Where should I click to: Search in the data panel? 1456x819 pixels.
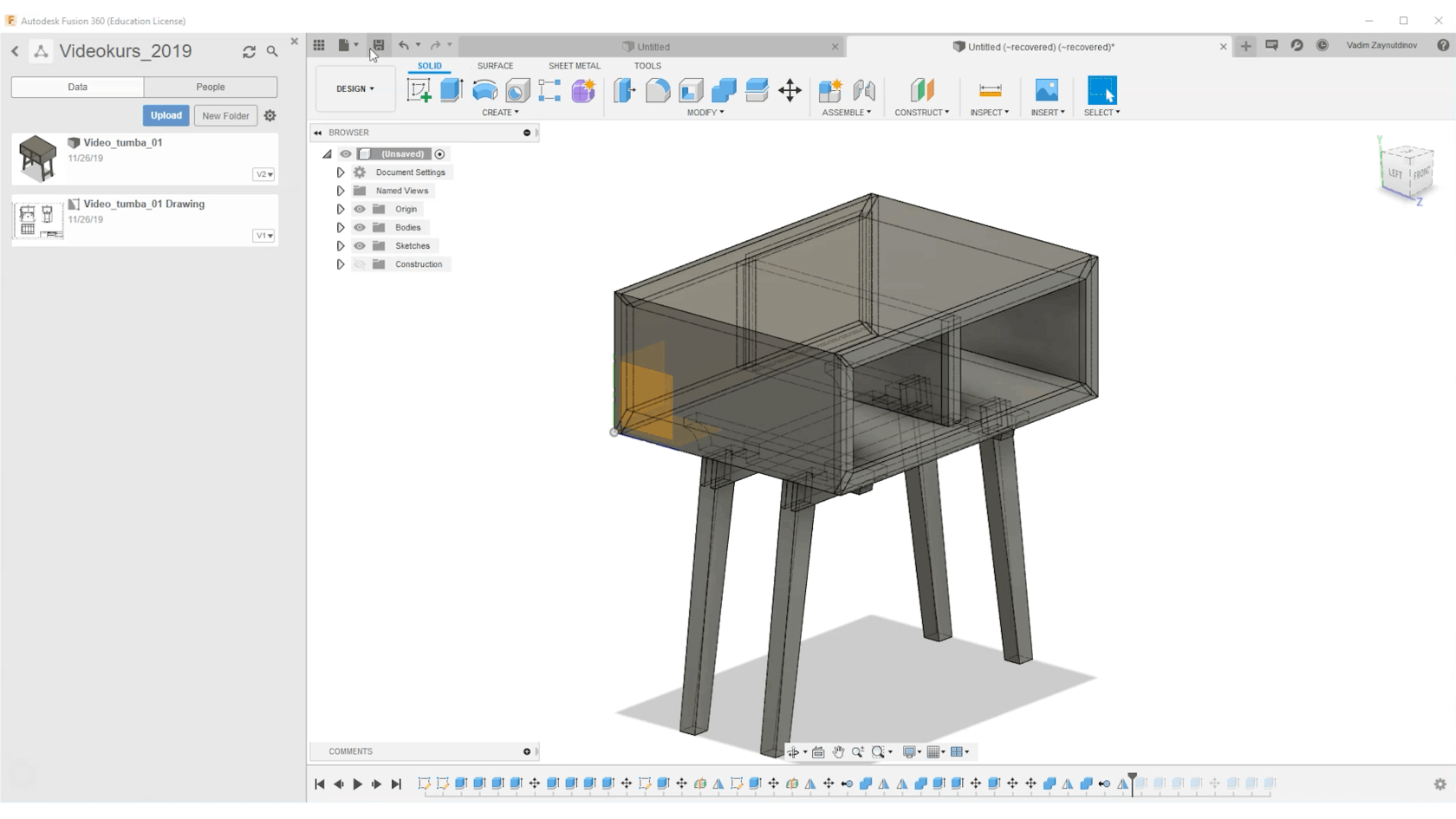(272, 52)
